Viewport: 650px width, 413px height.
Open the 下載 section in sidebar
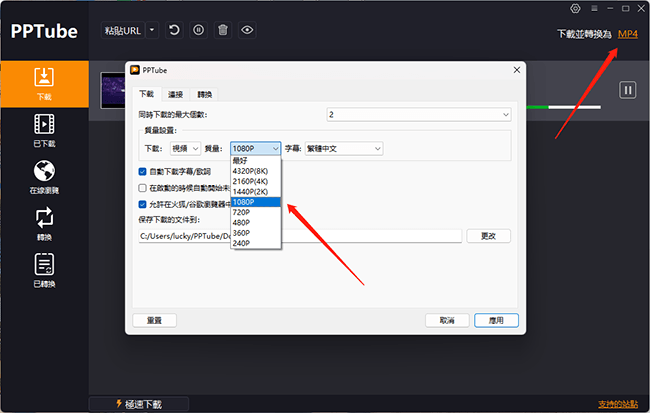[44, 84]
